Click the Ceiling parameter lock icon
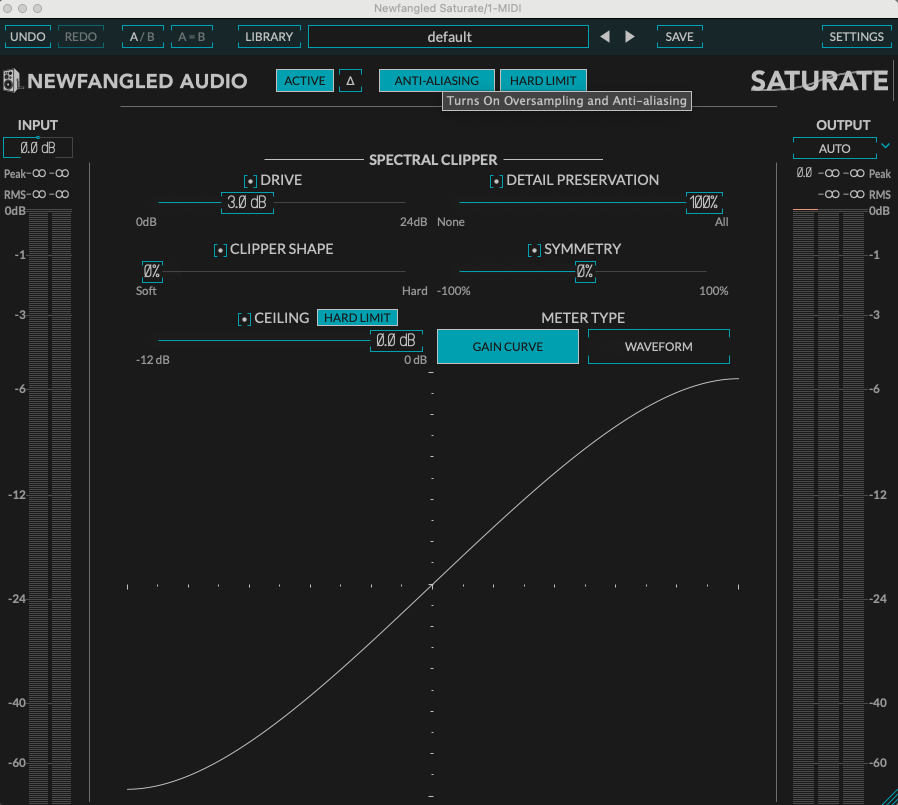The width and height of the screenshot is (898, 805). [x=245, y=319]
